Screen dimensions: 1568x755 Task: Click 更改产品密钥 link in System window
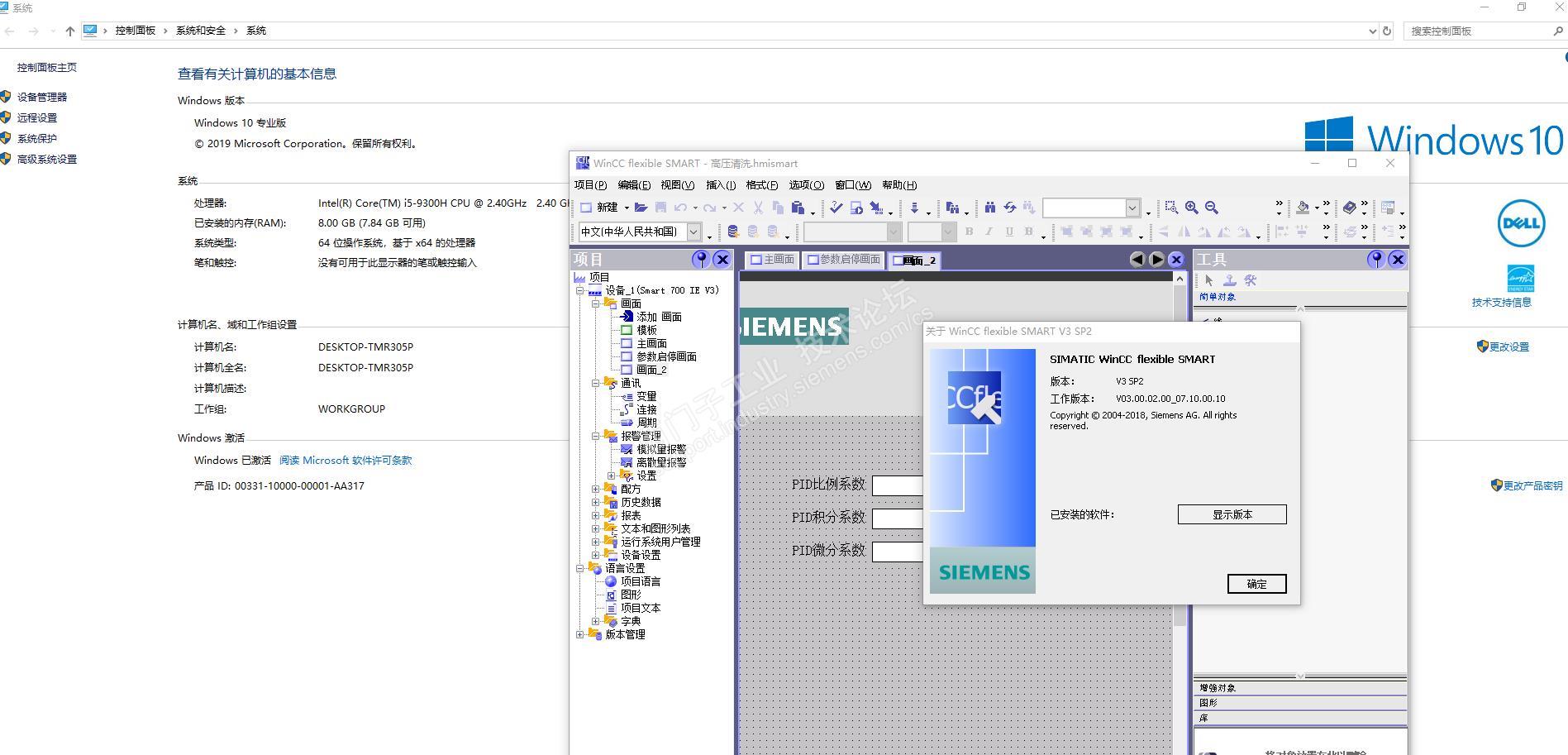pyautogui.click(x=1533, y=486)
